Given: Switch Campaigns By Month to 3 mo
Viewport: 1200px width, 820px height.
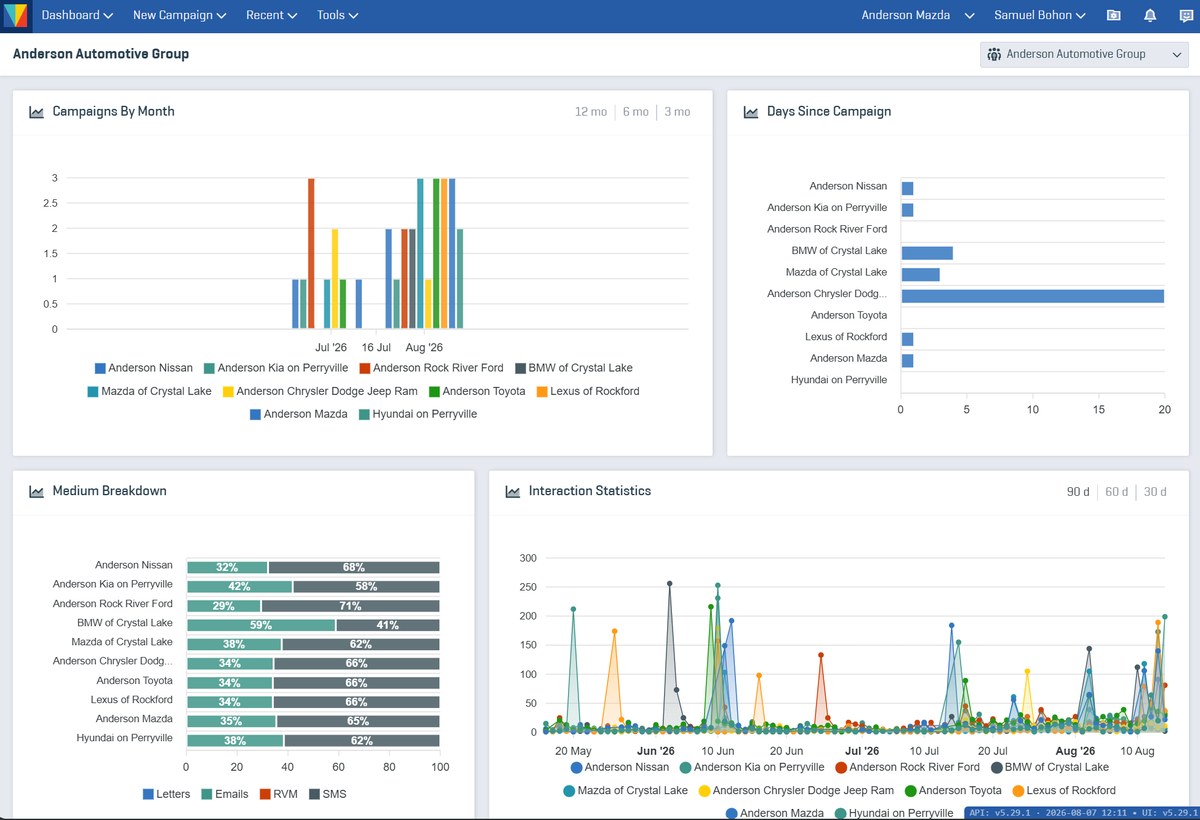Looking at the screenshot, I should pyautogui.click(x=677, y=112).
